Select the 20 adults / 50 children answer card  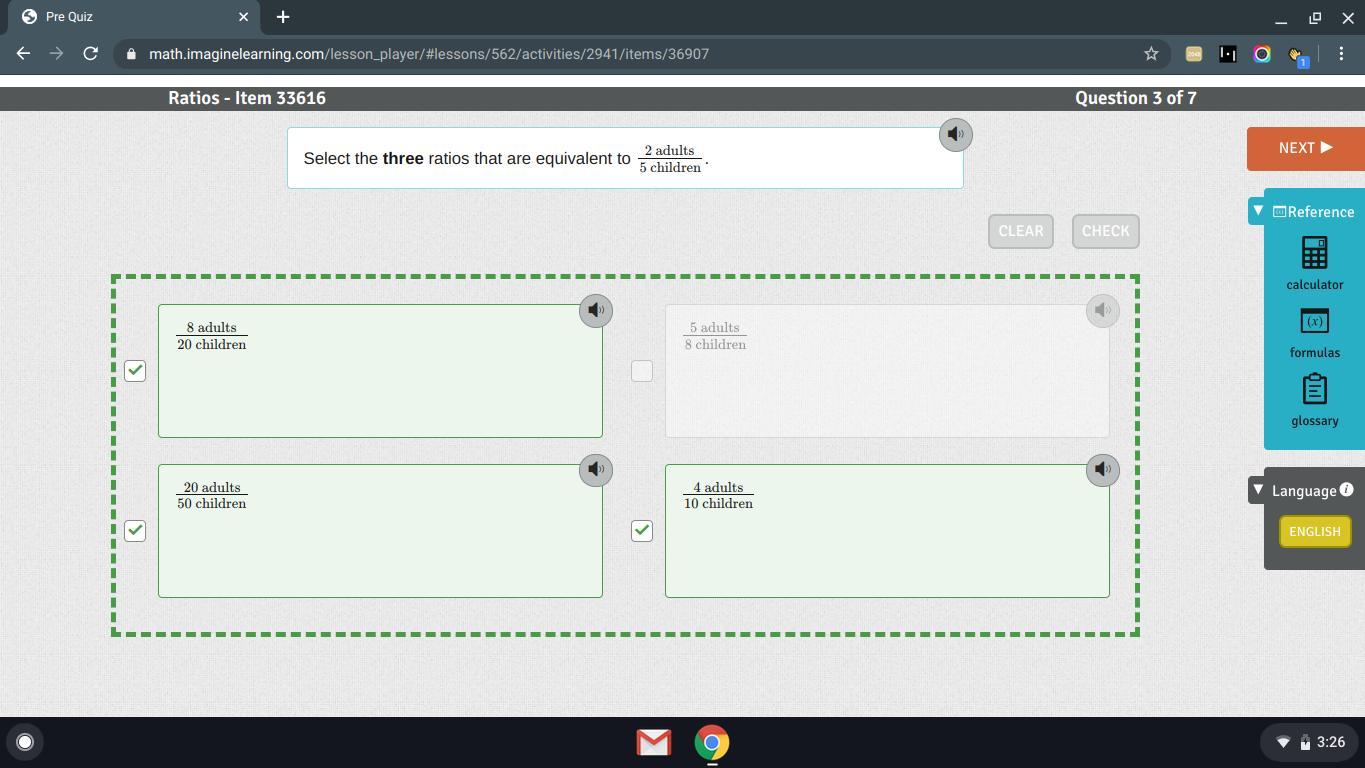[x=380, y=531]
